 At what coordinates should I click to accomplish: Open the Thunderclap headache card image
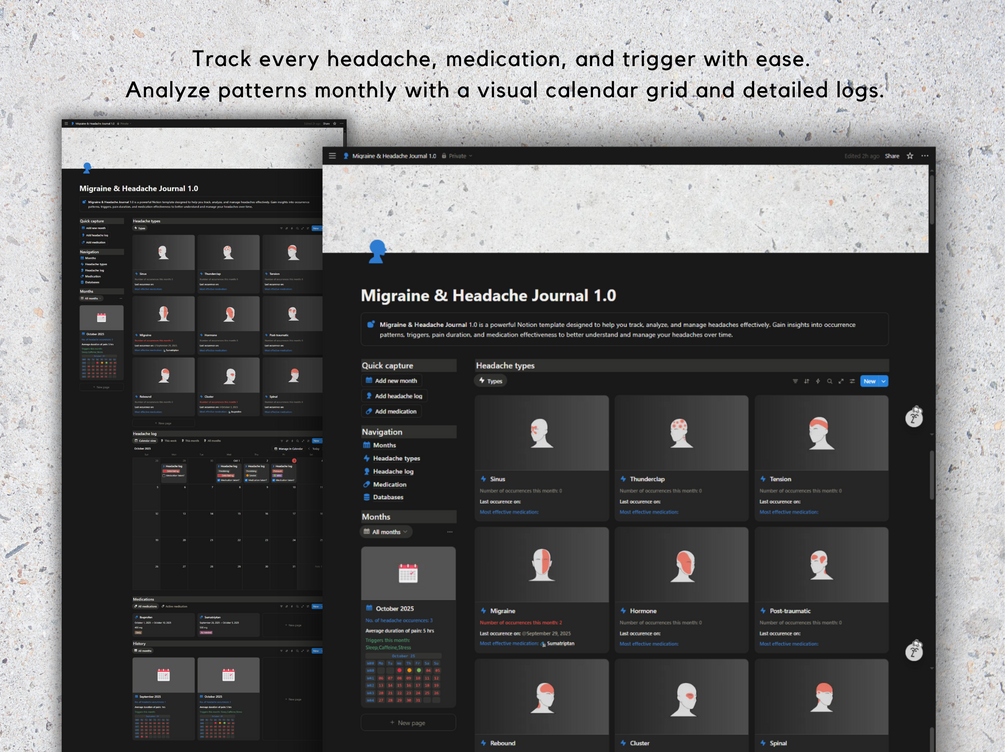[x=681, y=433]
